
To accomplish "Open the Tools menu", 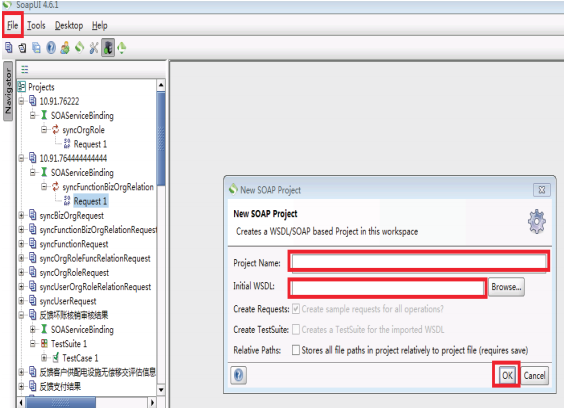I will pyautogui.click(x=36, y=25).
